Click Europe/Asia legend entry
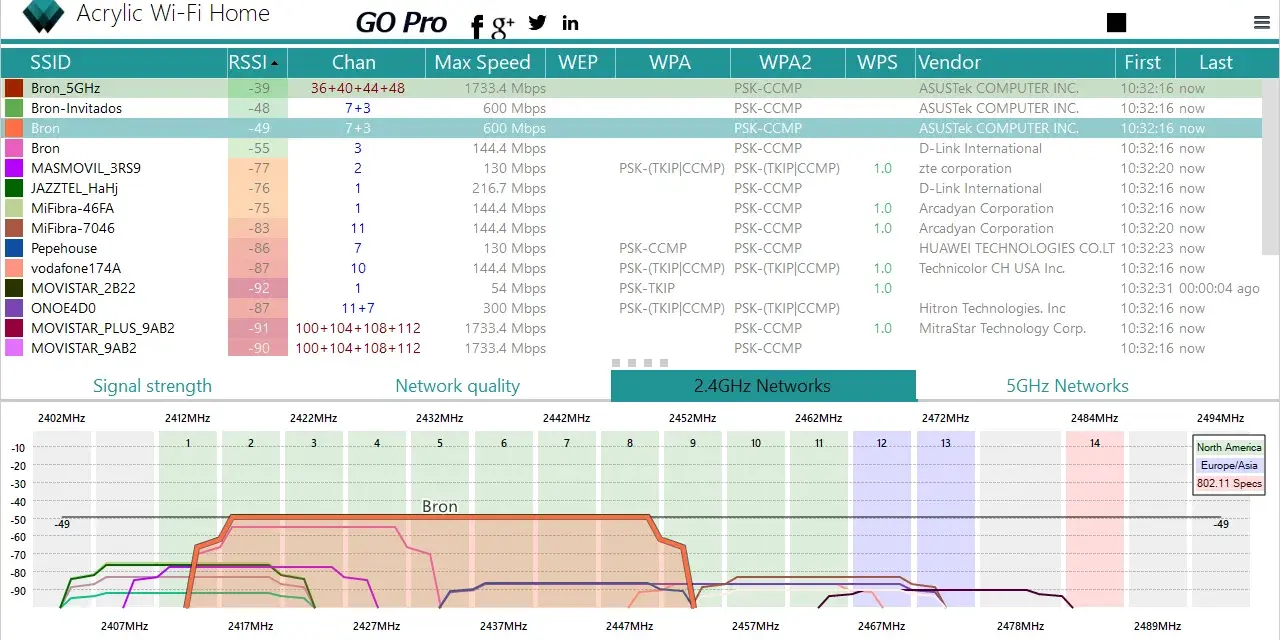This screenshot has width=1280, height=640. pyautogui.click(x=1229, y=465)
